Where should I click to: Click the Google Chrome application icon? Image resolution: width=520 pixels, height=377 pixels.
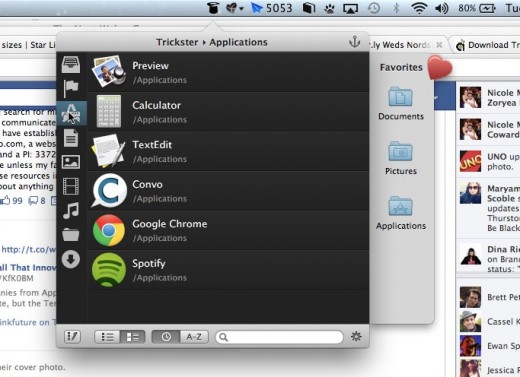pyautogui.click(x=109, y=230)
